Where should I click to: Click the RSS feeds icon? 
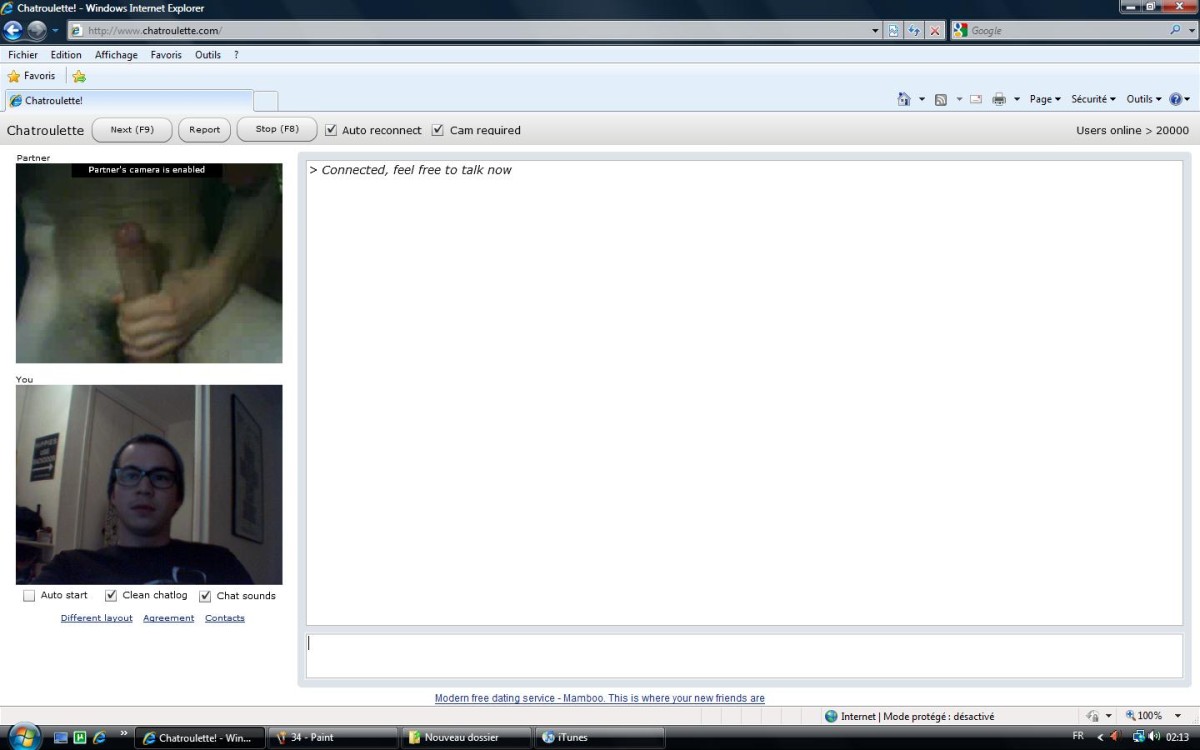pos(940,99)
